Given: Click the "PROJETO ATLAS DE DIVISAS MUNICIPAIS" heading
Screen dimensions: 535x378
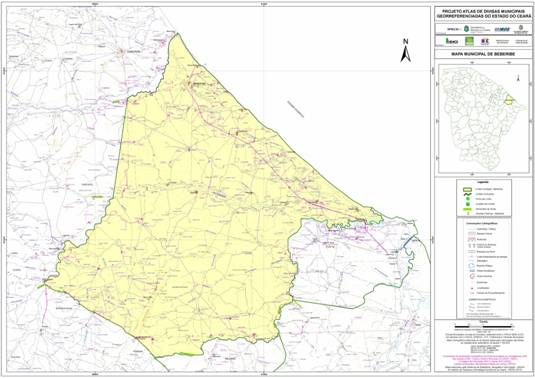Looking at the screenshot, I should 484,11.
